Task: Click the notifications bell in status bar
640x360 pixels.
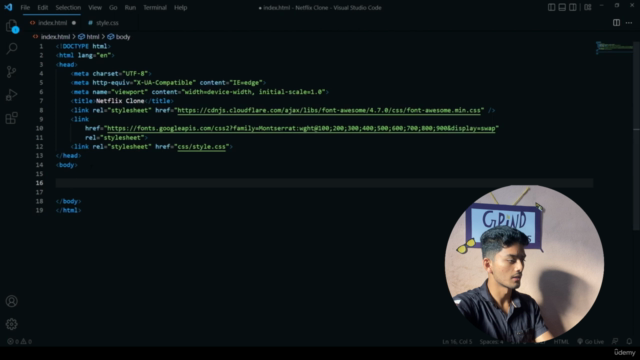Action: pos(629,341)
